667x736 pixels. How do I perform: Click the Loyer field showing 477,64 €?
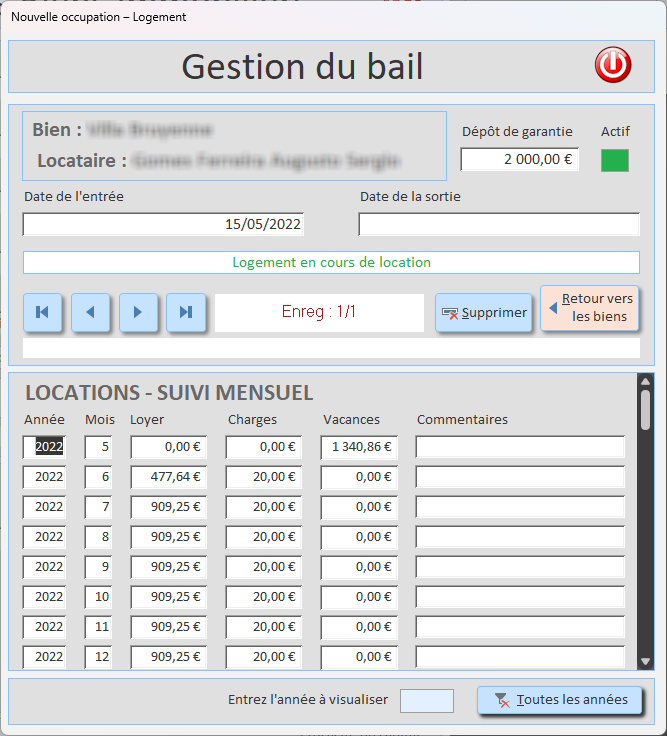click(x=168, y=477)
